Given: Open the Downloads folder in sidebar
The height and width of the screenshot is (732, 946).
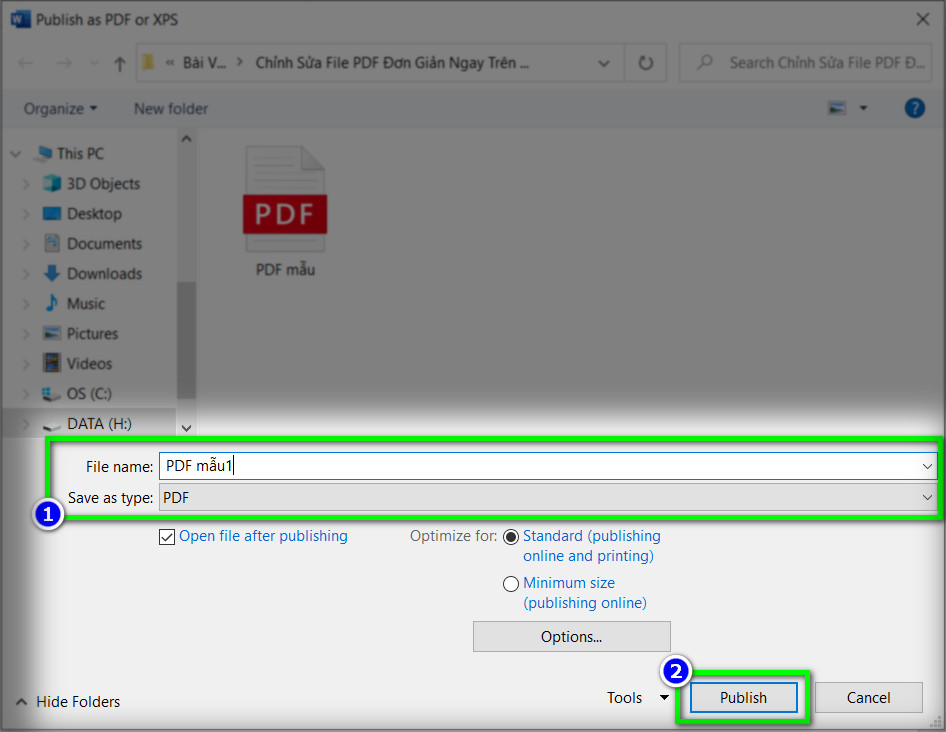Looking at the screenshot, I should (x=104, y=274).
